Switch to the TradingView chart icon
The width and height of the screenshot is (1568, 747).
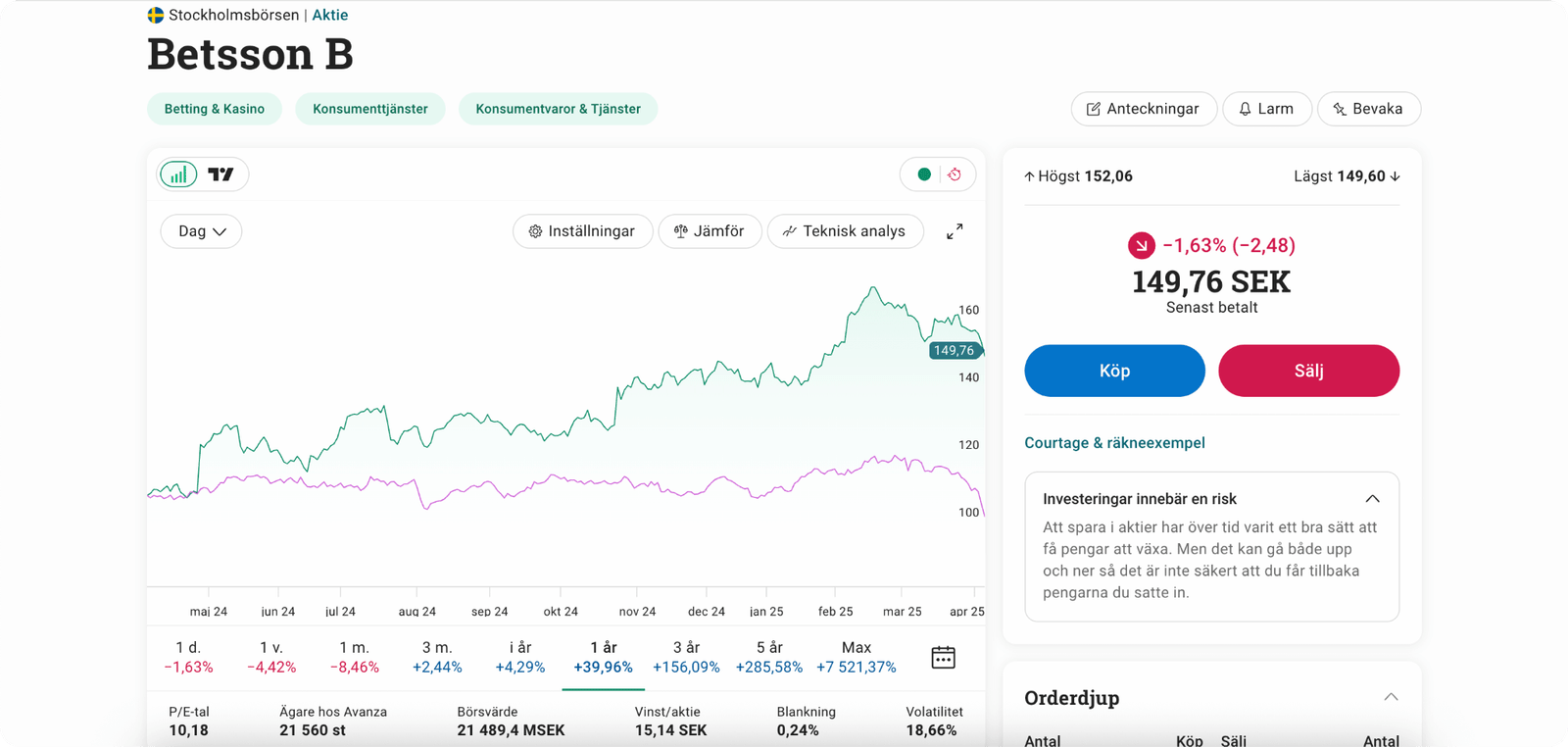(x=221, y=174)
